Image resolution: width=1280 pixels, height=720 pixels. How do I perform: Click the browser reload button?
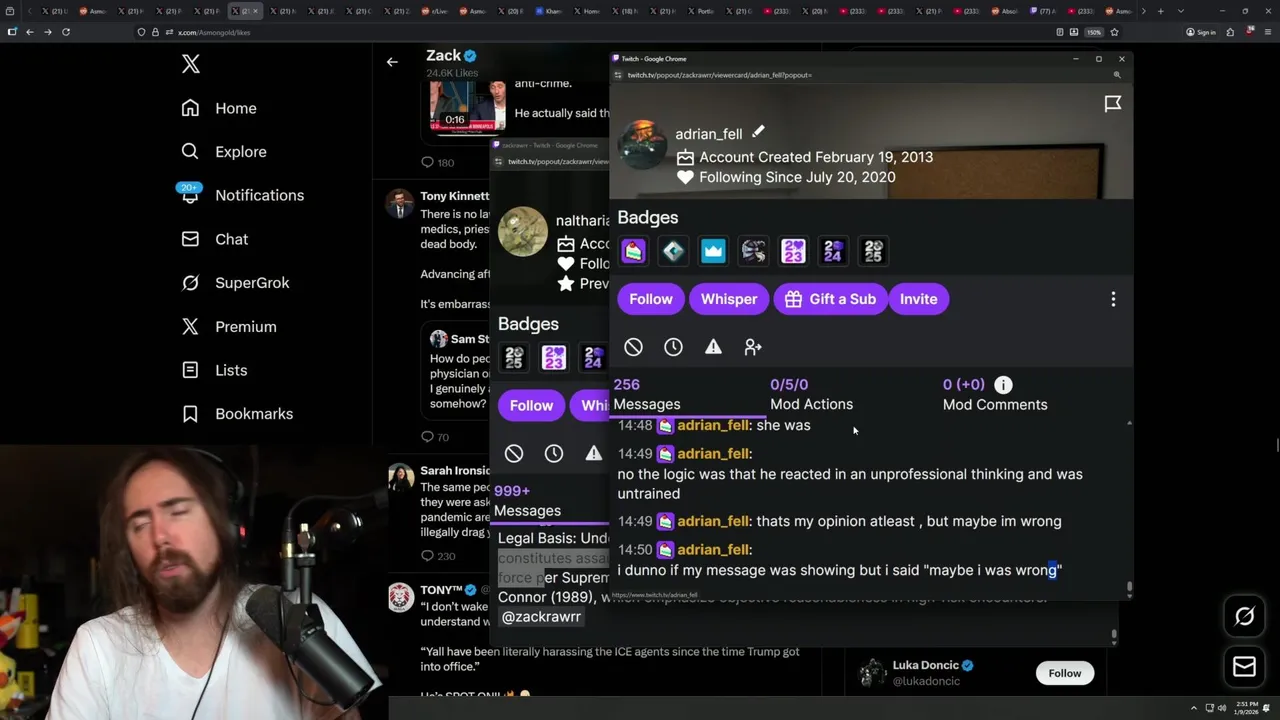tap(66, 32)
